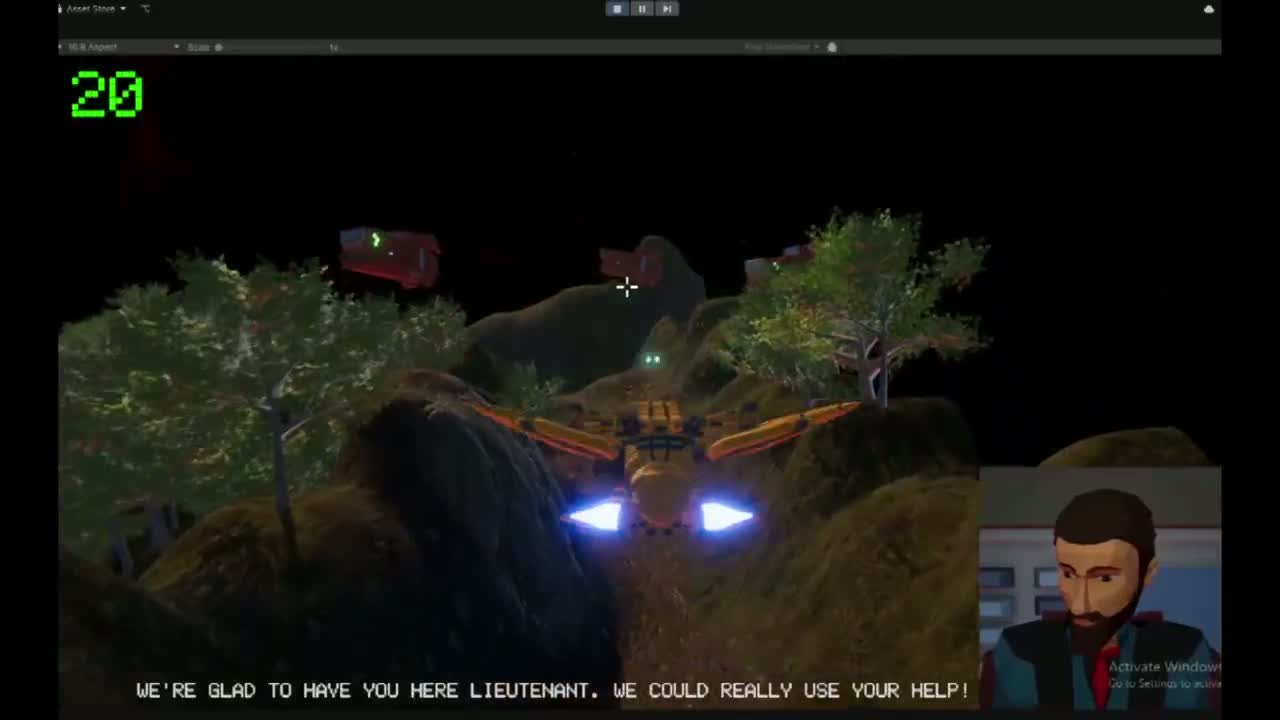Stop play mode with the active play button
Image resolution: width=1280 pixels, height=720 pixels.
617,8
